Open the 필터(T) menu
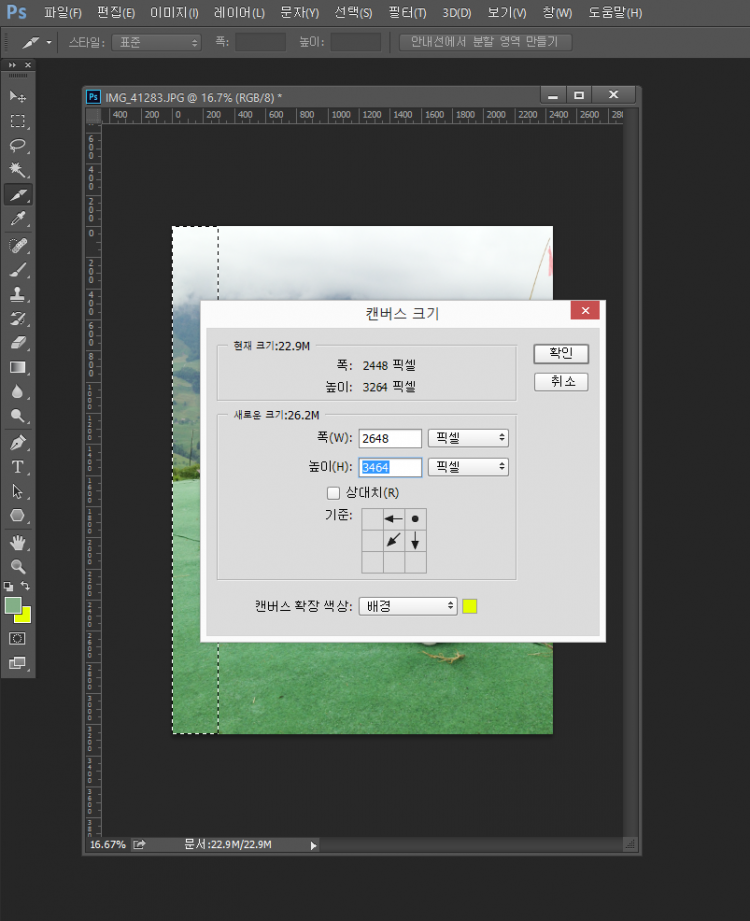Viewport: 750px width, 921px height. point(407,13)
